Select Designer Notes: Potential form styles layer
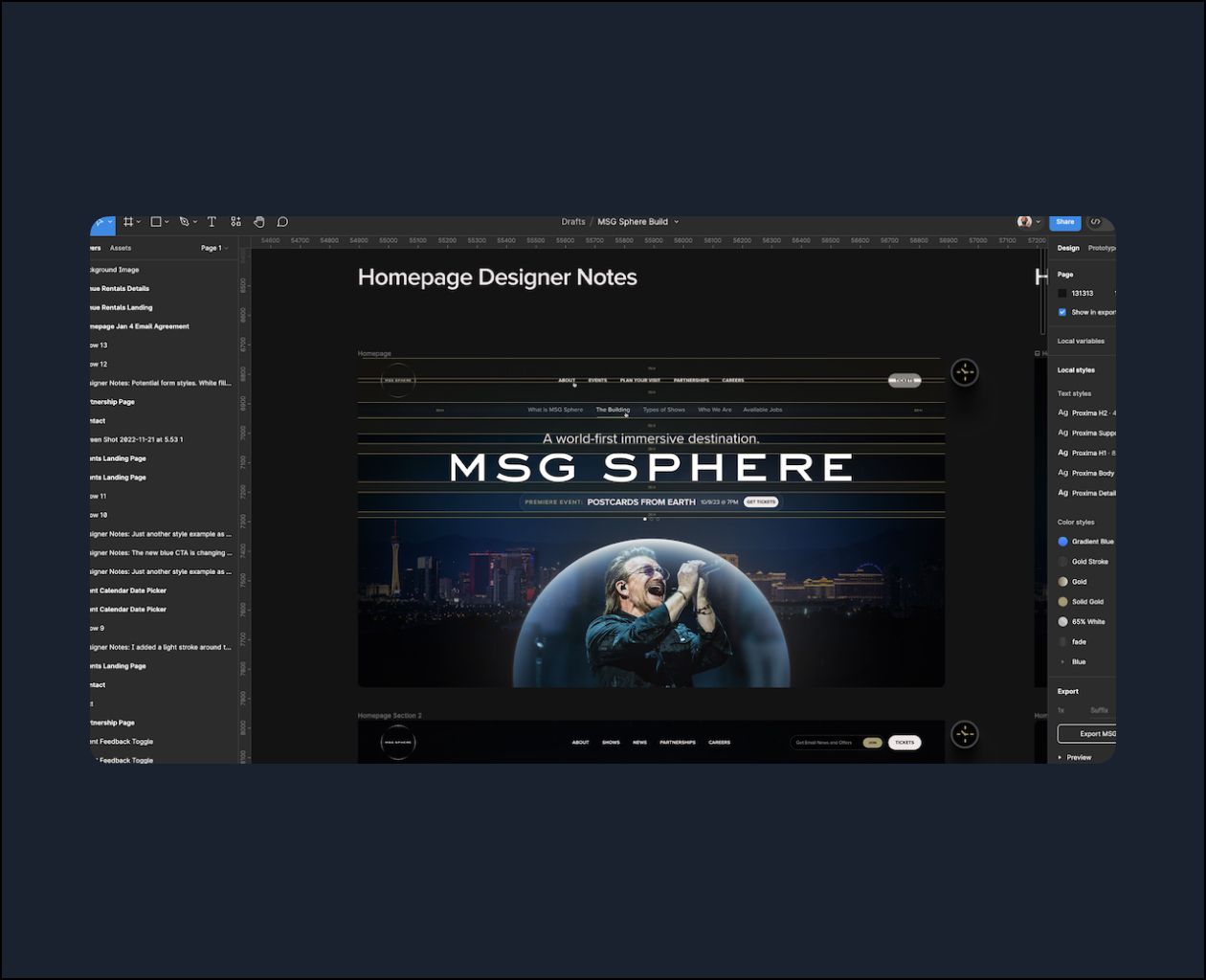 point(161,383)
